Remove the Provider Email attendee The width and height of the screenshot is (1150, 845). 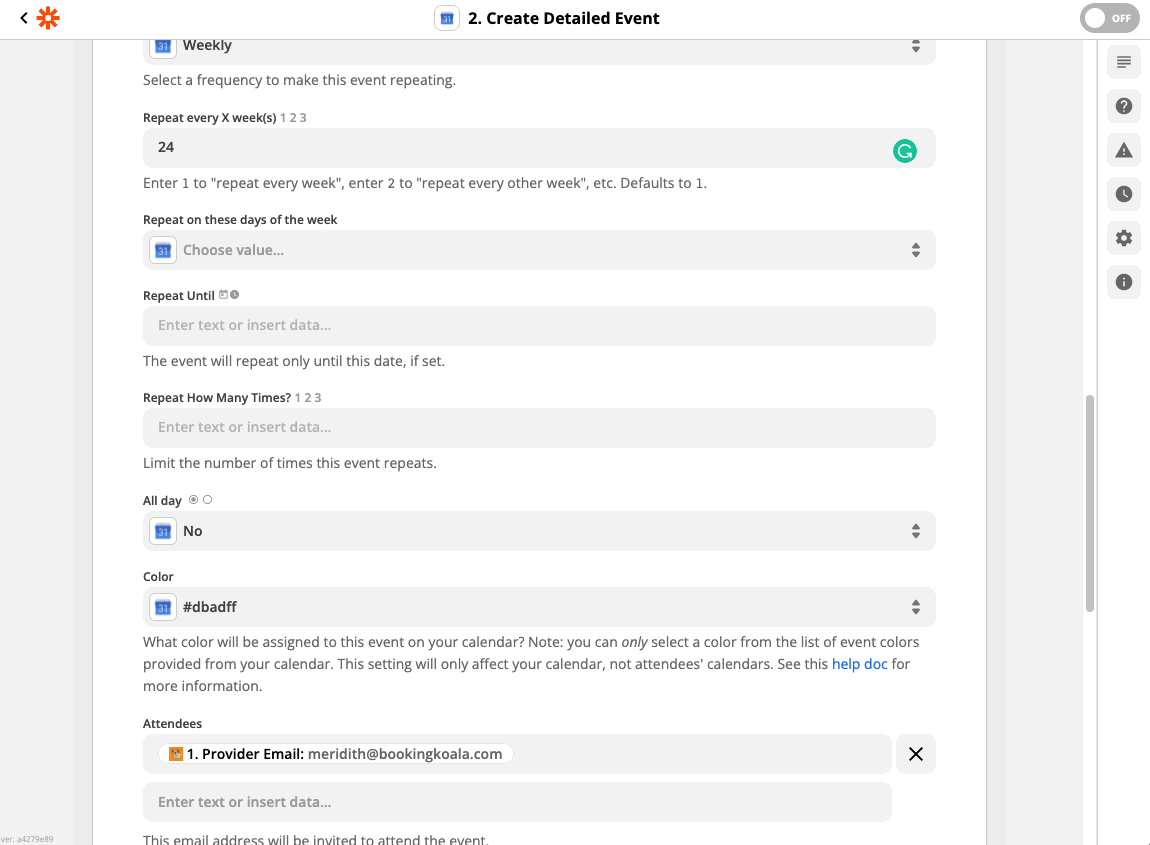pyautogui.click(x=915, y=754)
